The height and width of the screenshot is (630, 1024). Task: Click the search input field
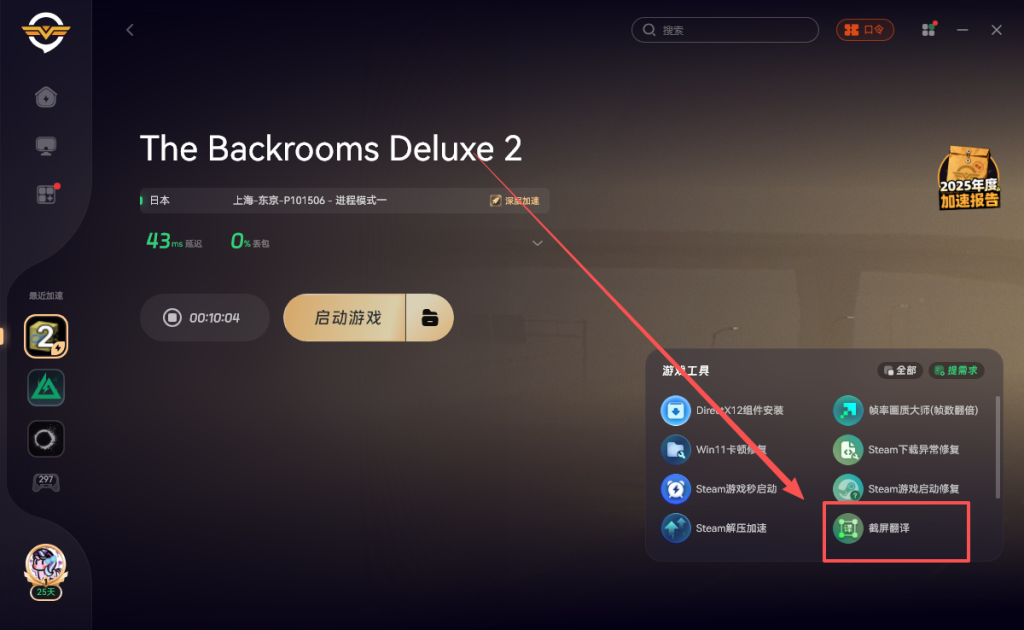click(x=725, y=30)
